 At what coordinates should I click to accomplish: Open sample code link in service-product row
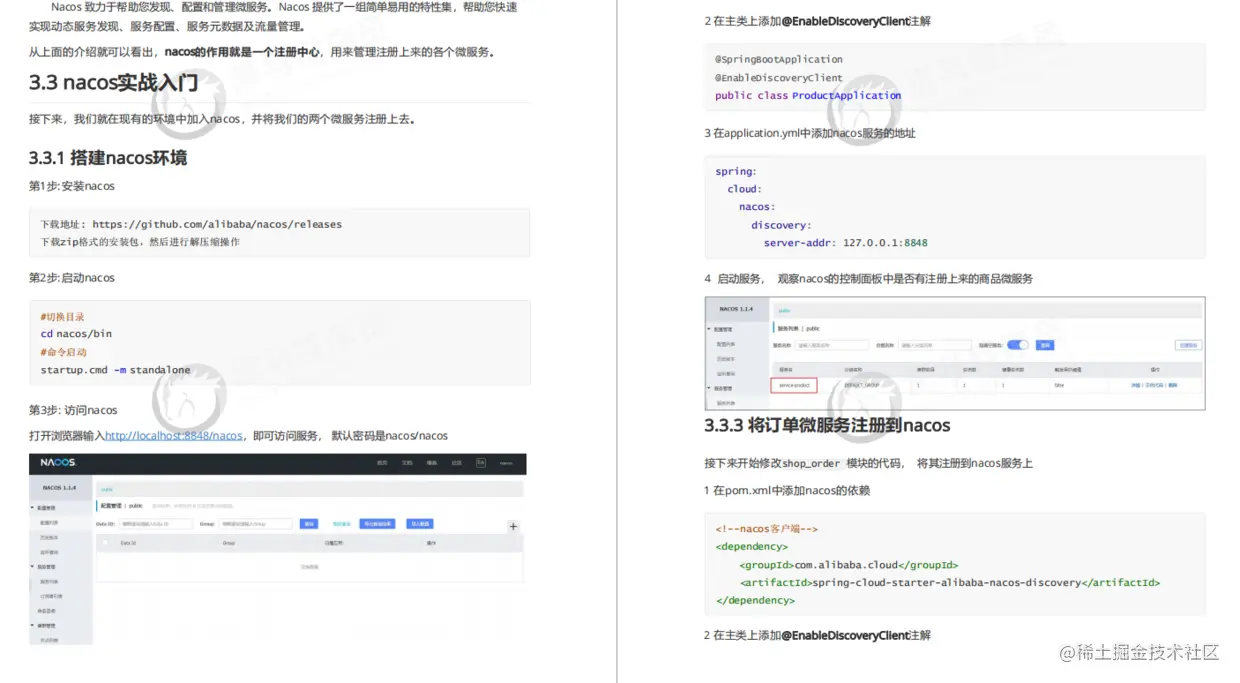(x=1155, y=385)
